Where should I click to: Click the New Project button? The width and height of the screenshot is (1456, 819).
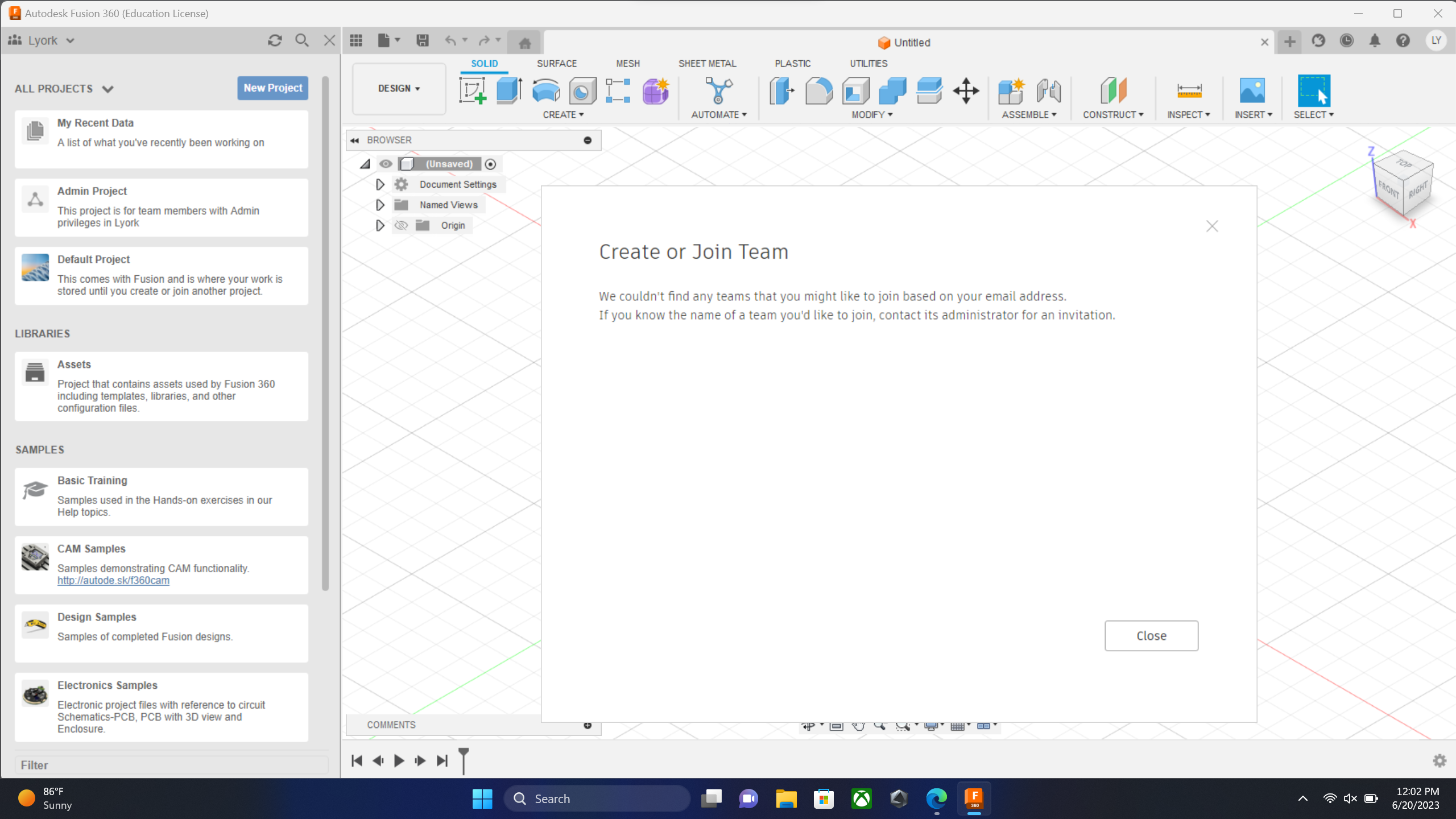pyautogui.click(x=273, y=88)
